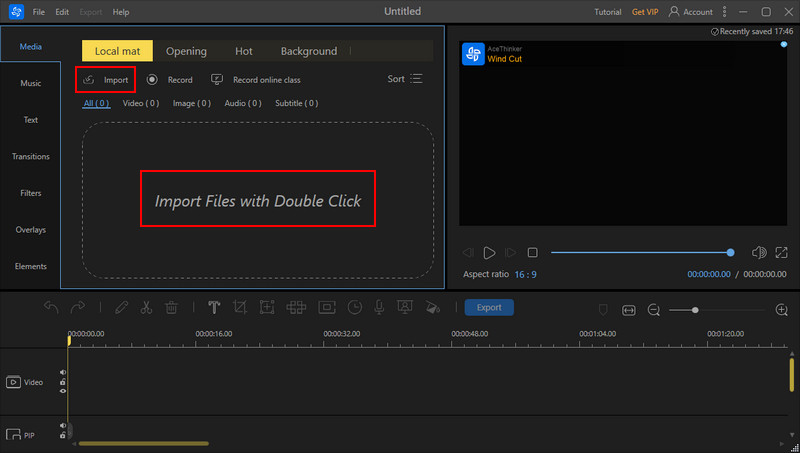Open the Text sidebar panel
Image resolution: width=800 pixels, height=453 pixels.
31,120
